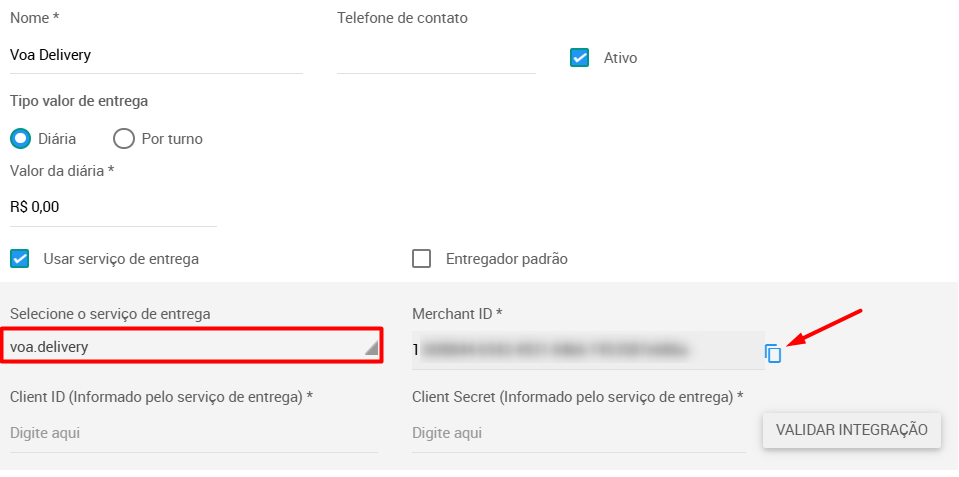Screen dimensions: 959x477
Task: Click dropdown triangle in delivery service field
Action: (371, 349)
